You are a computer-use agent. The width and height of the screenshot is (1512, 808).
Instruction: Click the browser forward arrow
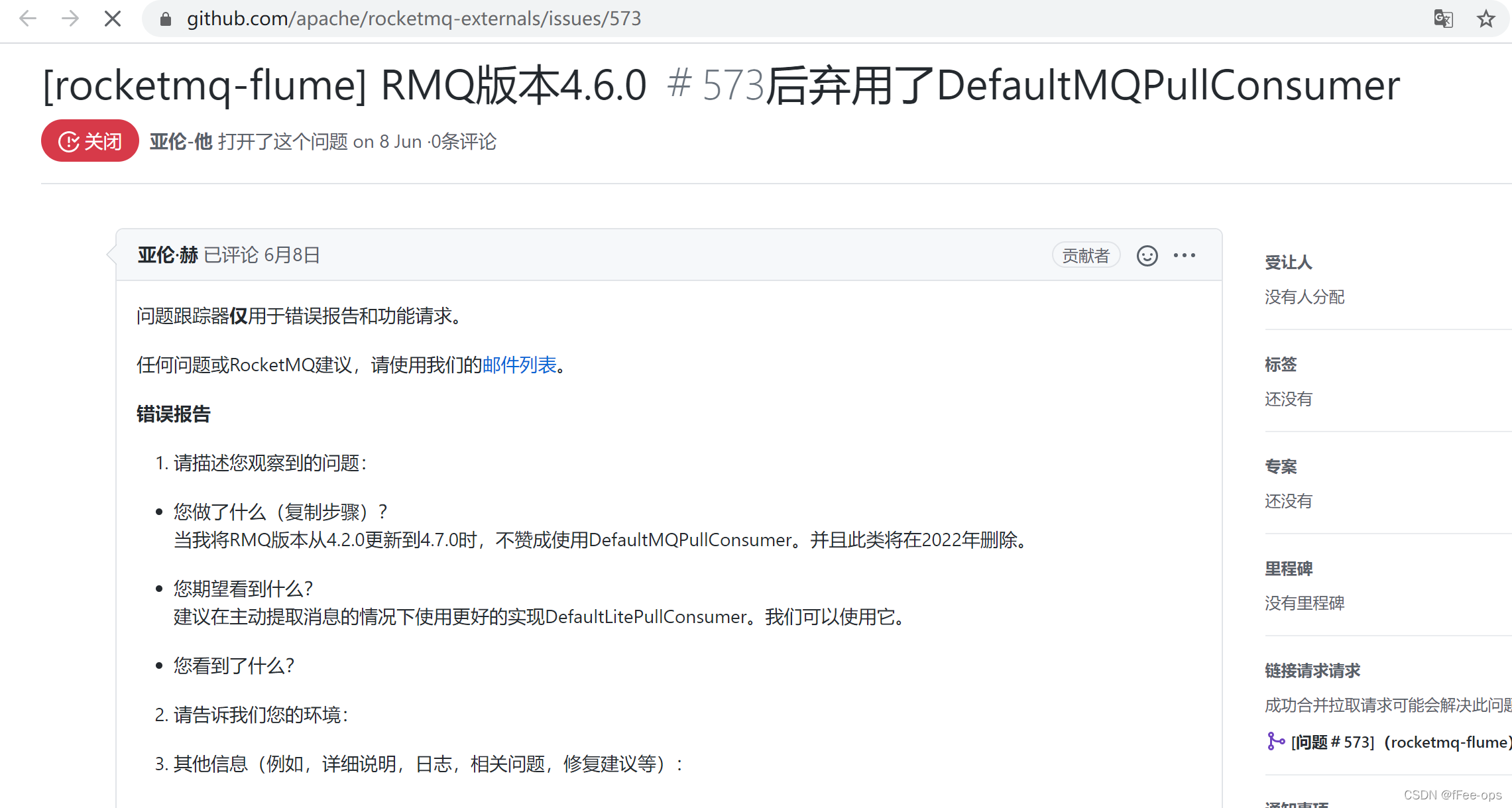tap(70, 19)
